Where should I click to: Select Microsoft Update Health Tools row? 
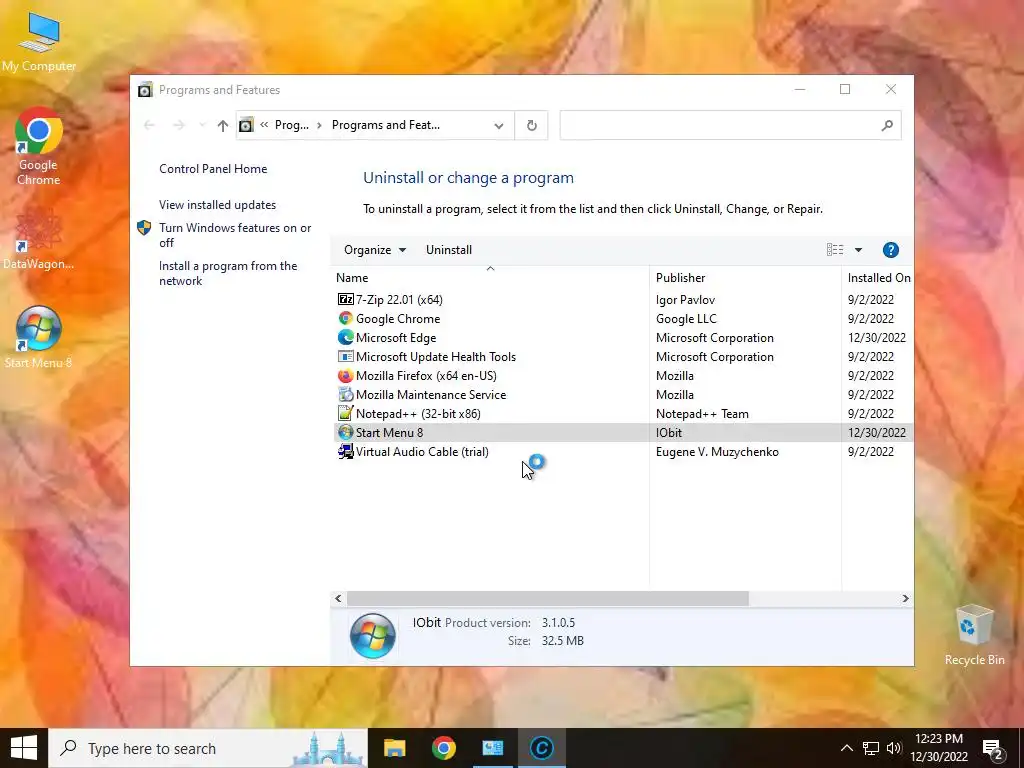tap(624, 356)
